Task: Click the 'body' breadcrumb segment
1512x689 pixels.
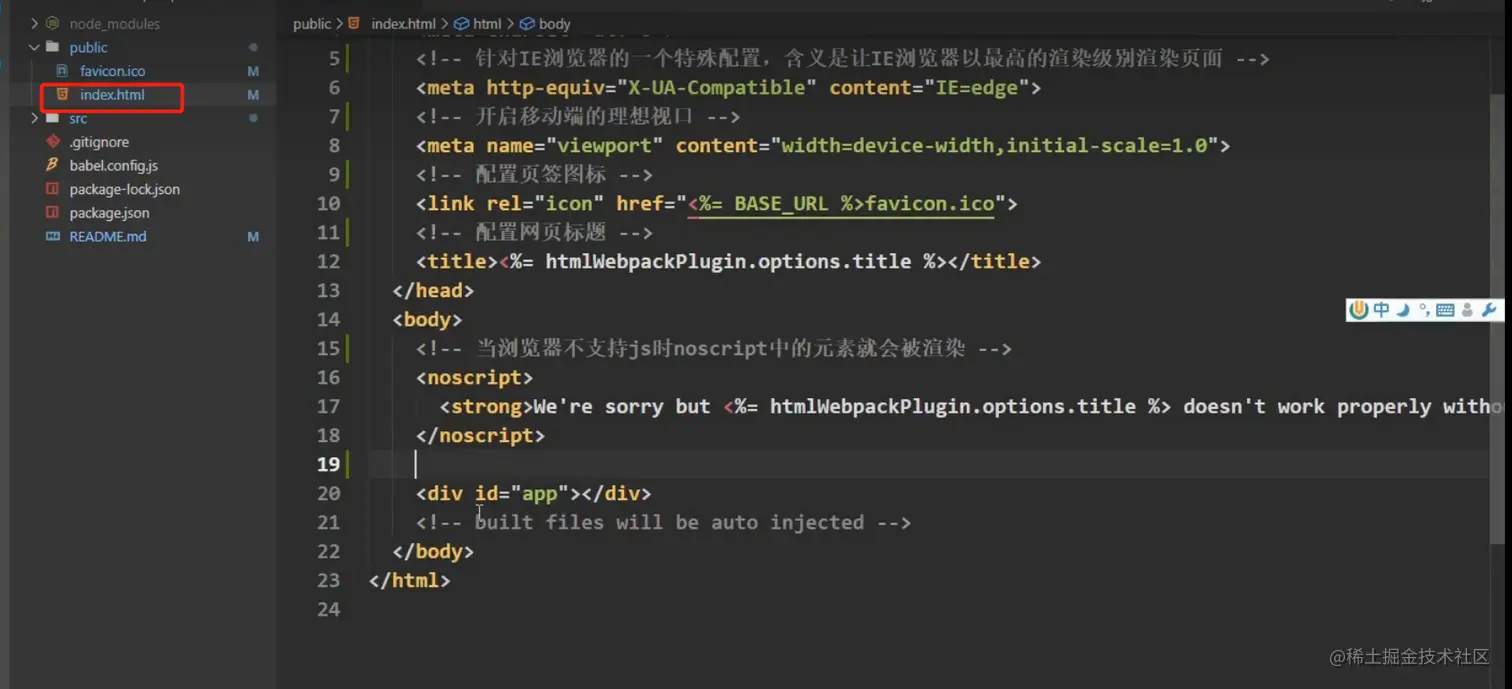Action: point(554,24)
